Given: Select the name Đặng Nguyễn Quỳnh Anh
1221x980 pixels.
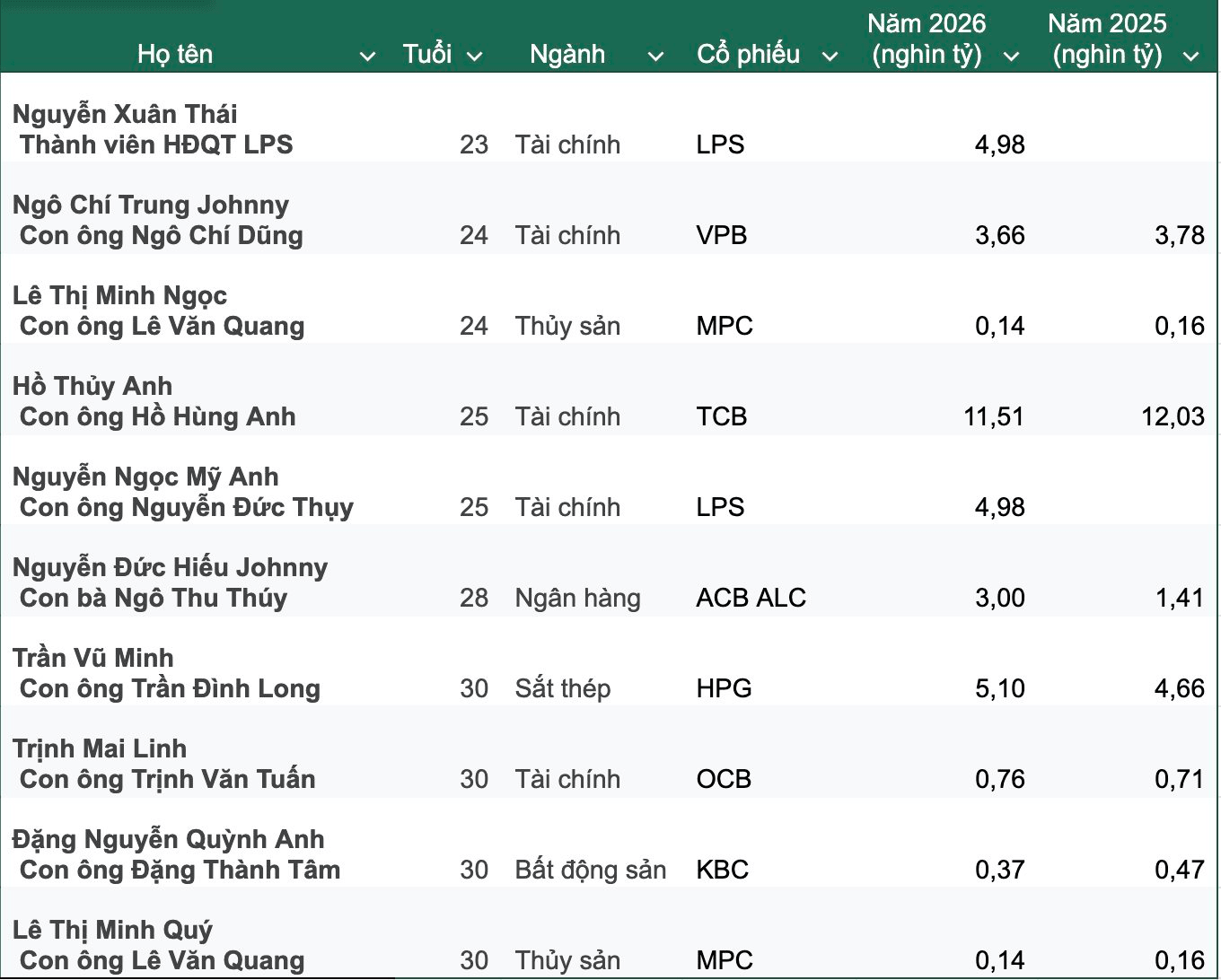Looking at the screenshot, I should [x=168, y=840].
